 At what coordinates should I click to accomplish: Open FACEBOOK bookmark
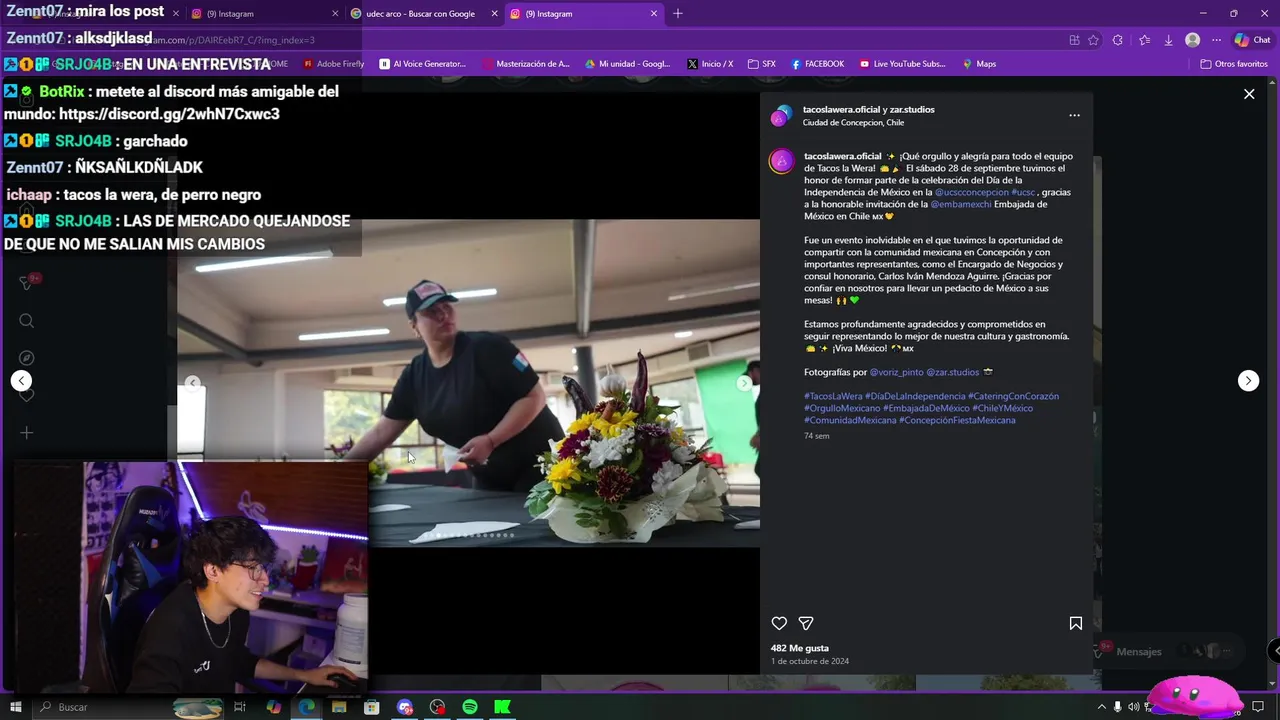[x=817, y=64]
